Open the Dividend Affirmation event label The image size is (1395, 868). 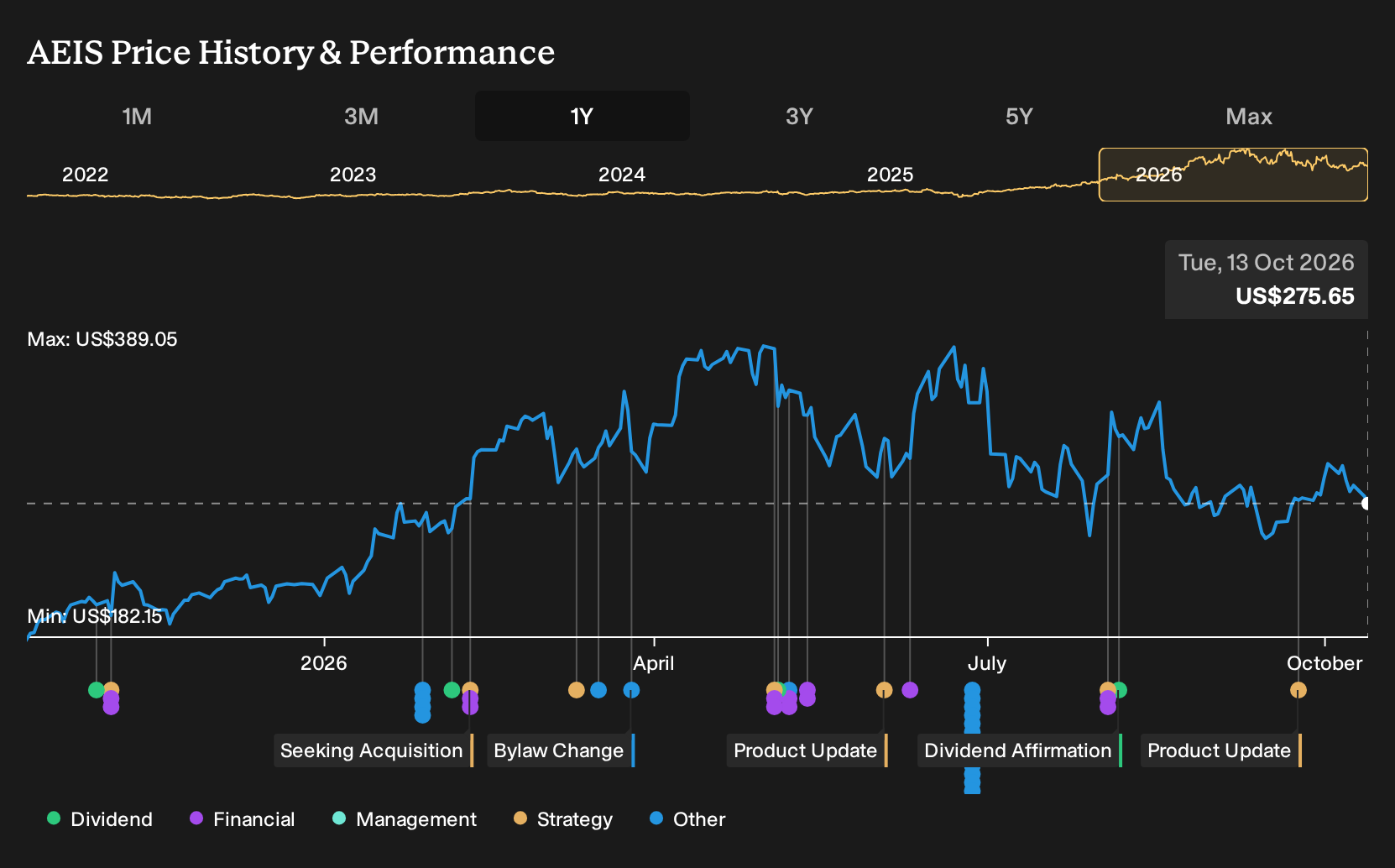pyautogui.click(x=1020, y=750)
